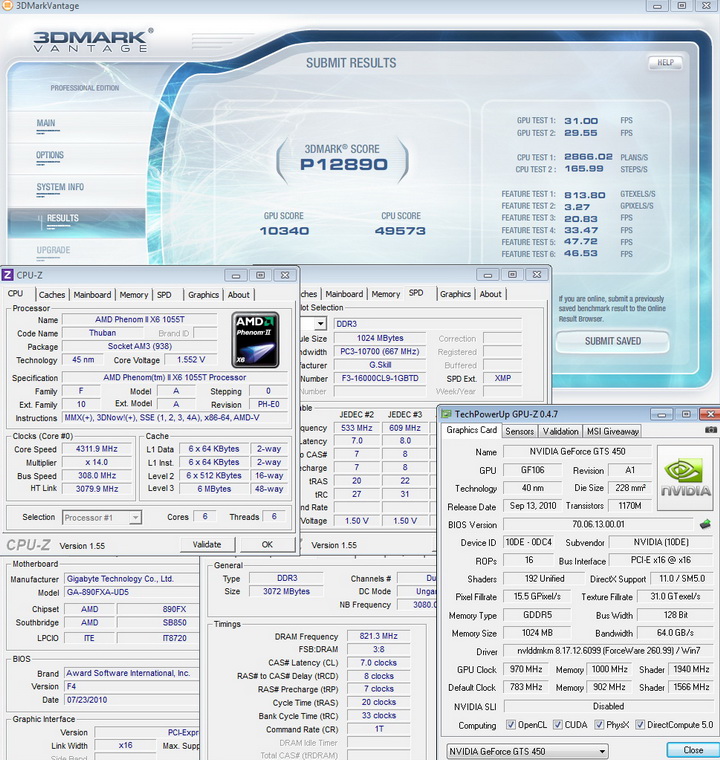Image resolution: width=720 pixels, height=760 pixels.
Task: Open the Memory tab in front CPU-Z
Action: point(134,295)
